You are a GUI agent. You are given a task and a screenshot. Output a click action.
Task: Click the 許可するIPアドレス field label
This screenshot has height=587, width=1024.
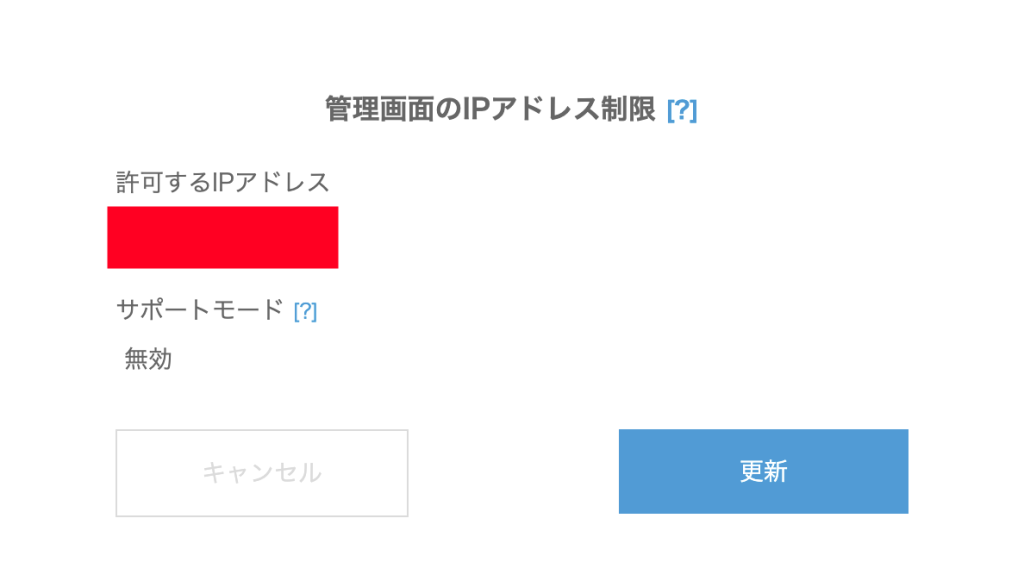click(222, 183)
